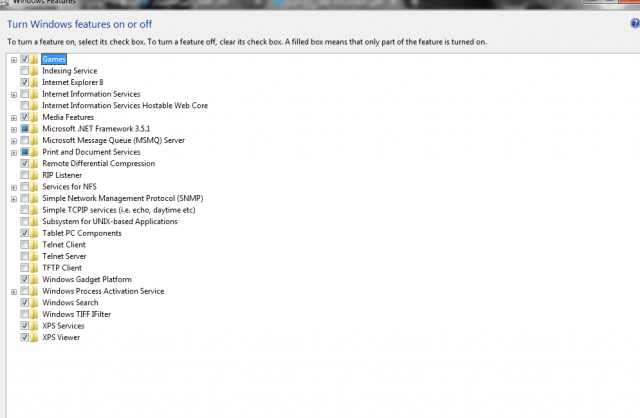Image resolution: width=640 pixels, height=418 pixels.
Task: Click the Windows Search folder icon
Action: [34, 302]
